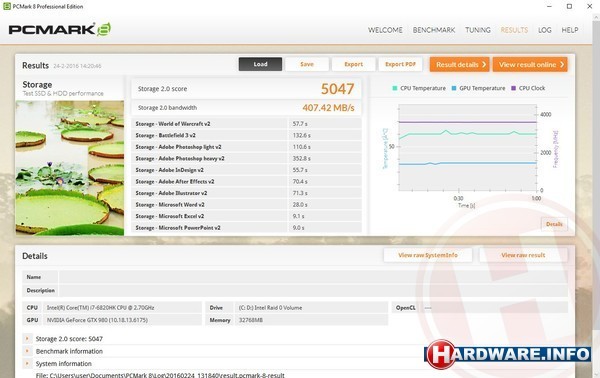Toggle the GPU Temperature legend square
The height and width of the screenshot is (378, 600).
coord(454,88)
